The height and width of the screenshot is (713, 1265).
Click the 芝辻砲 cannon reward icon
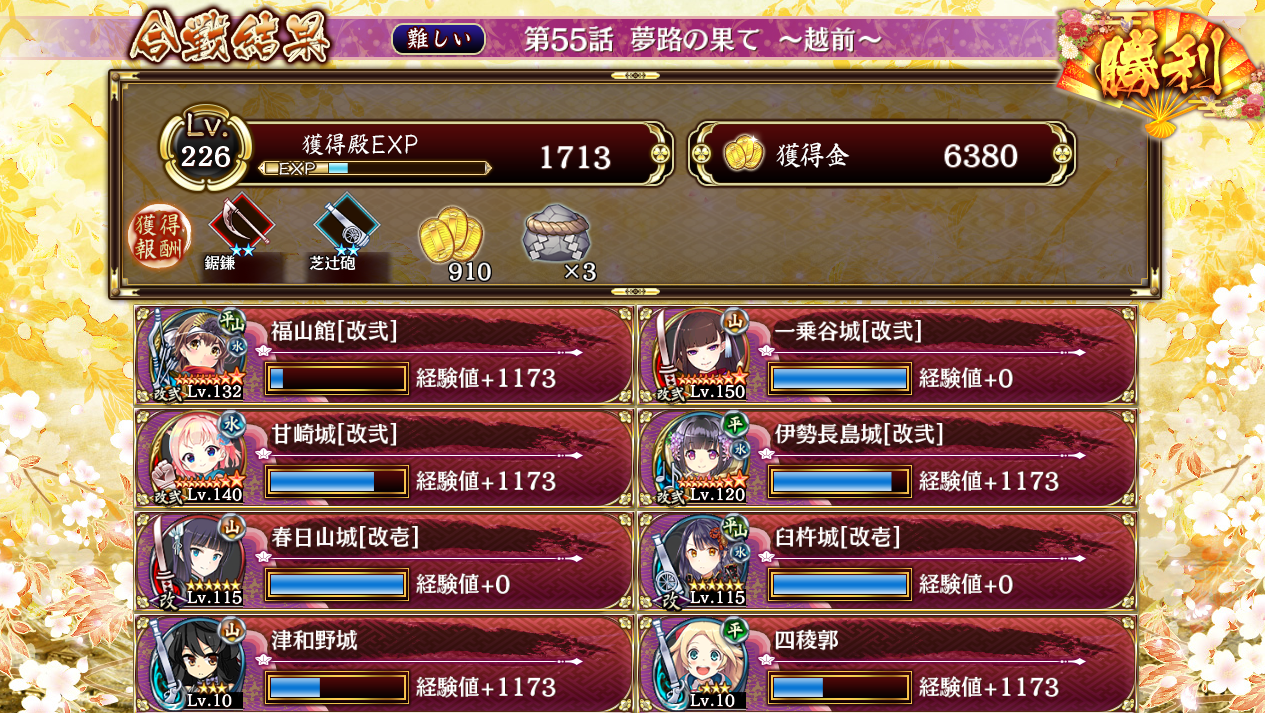(346, 225)
